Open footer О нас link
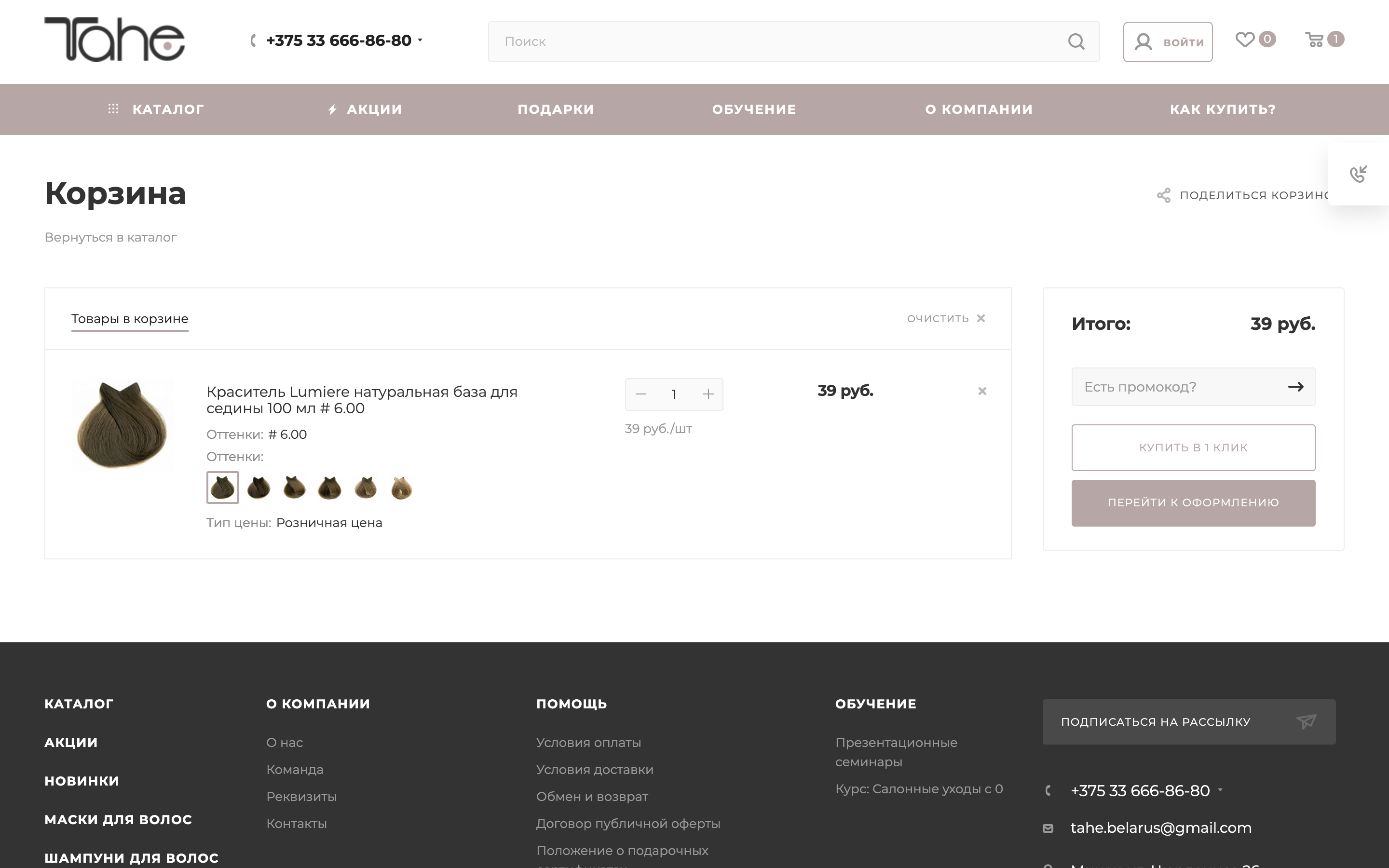Image resolution: width=1389 pixels, height=868 pixels. click(x=285, y=742)
